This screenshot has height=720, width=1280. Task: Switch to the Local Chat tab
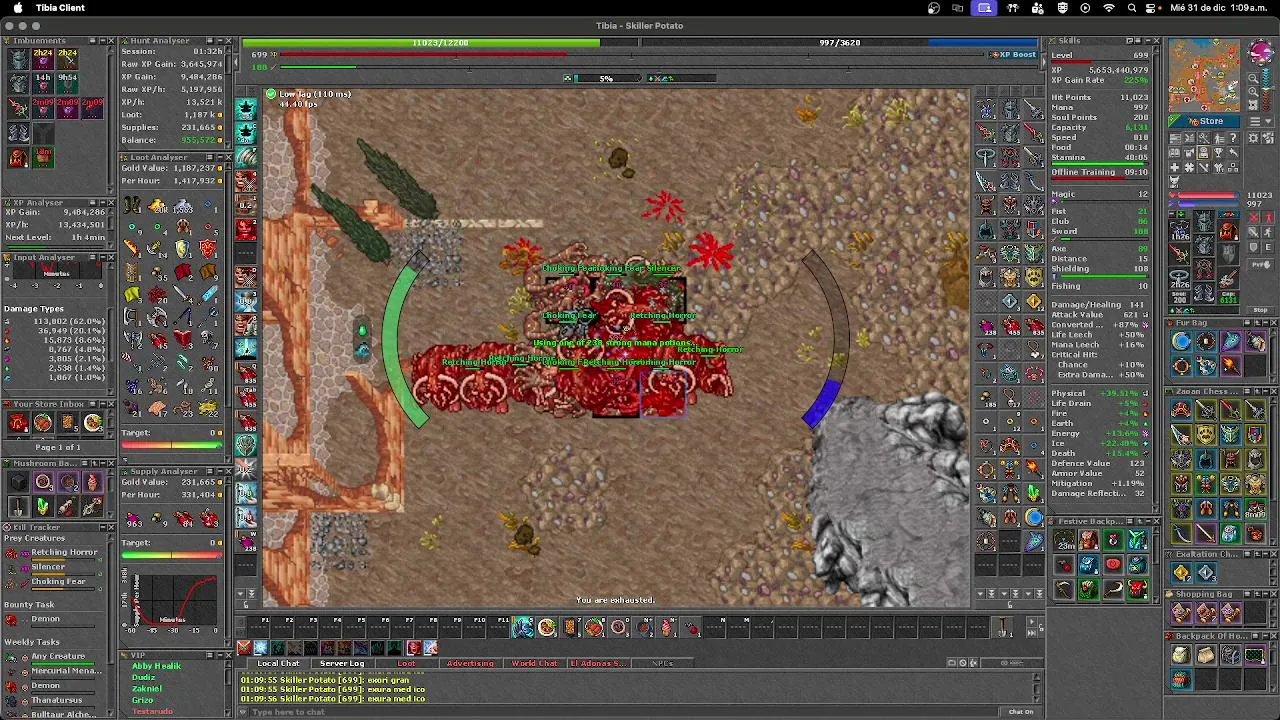point(279,663)
